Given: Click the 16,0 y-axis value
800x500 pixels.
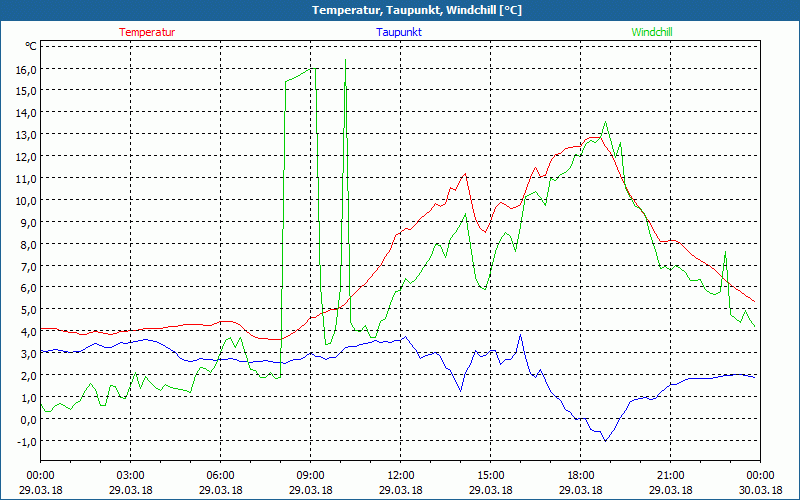Looking at the screenshot, I should pos(27,69).
